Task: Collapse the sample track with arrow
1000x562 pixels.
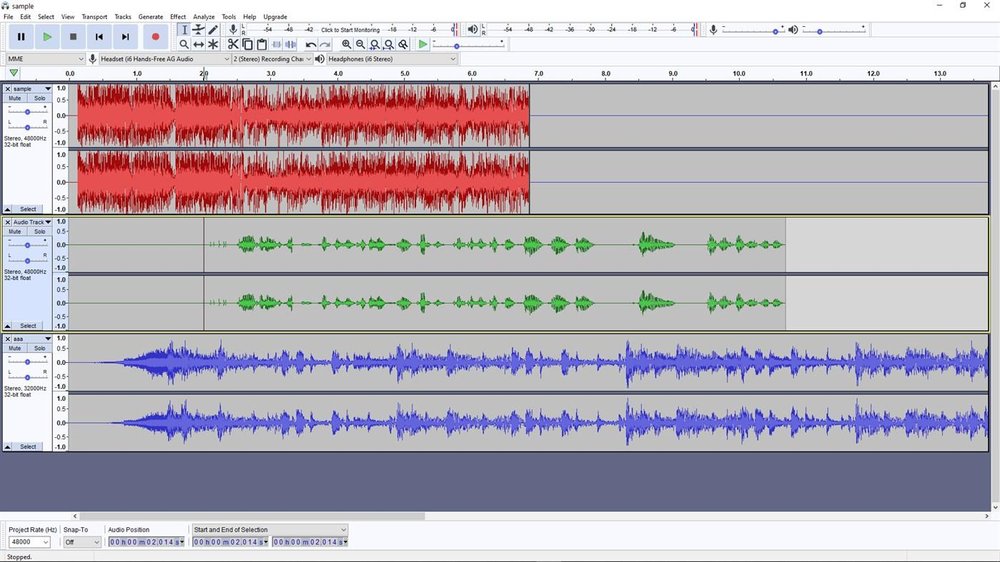Action: coord(8,209)
